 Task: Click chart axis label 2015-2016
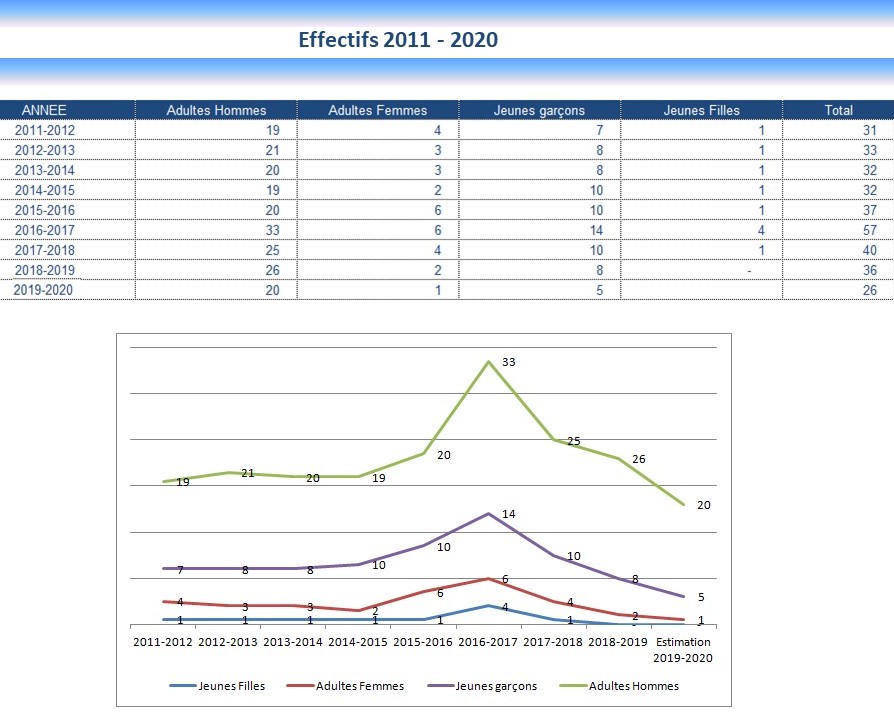[422, 642]
